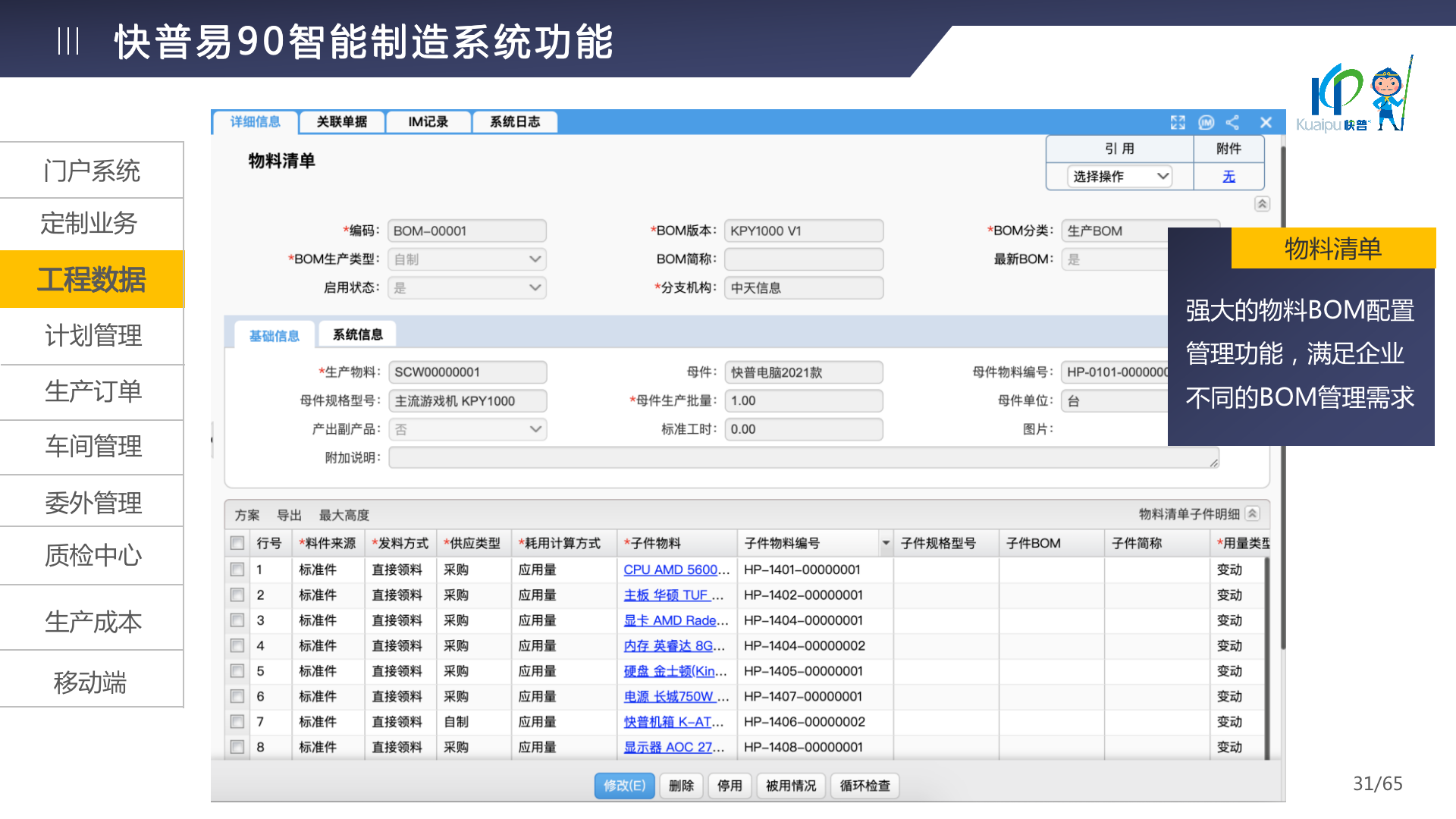Open the 系统信息 tab
This screenshot has width=1456, height=819.
pyautogui.click(x=357, y=334)
